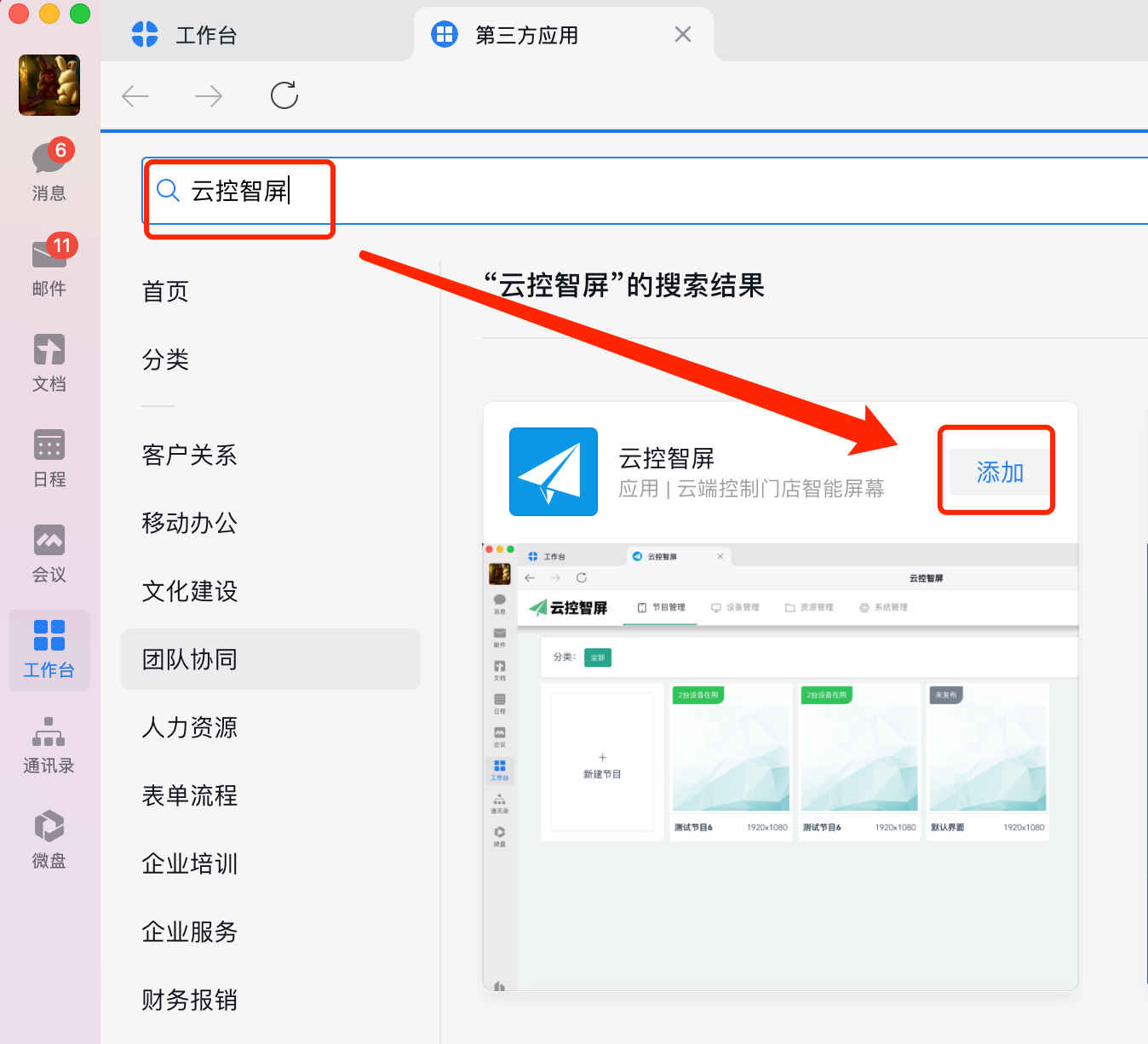Open the 分类 category entry
The width and height of the screenshot is (1148, 1044).
pos(165,359)
